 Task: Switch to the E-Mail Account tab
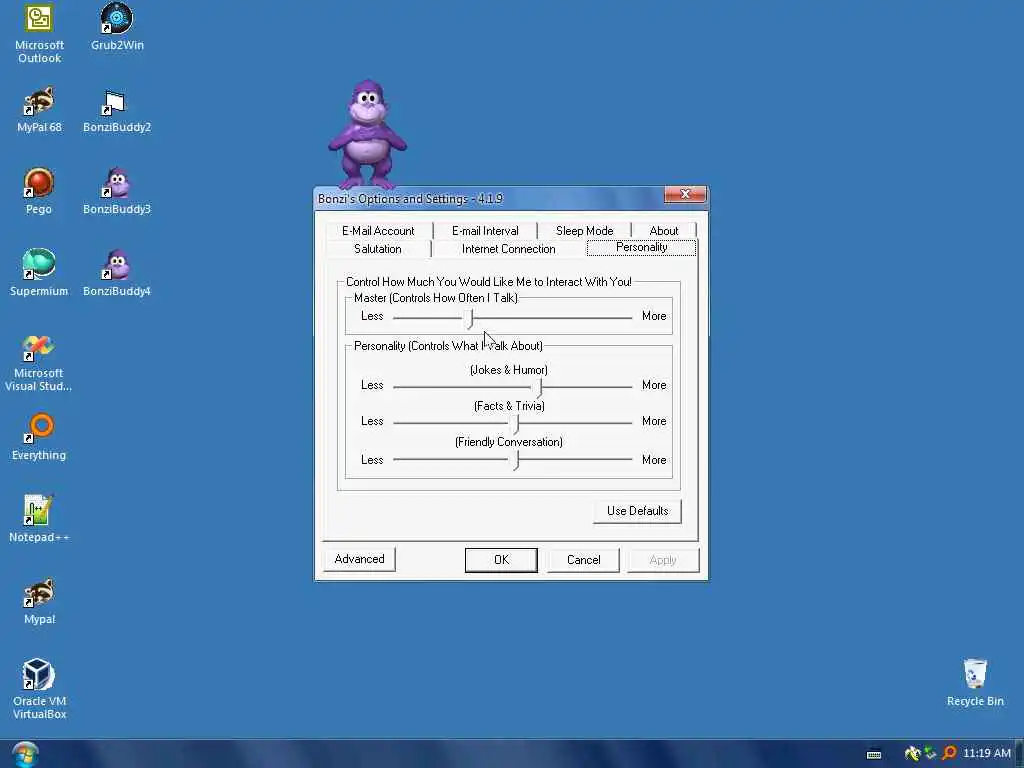point(377,231)
